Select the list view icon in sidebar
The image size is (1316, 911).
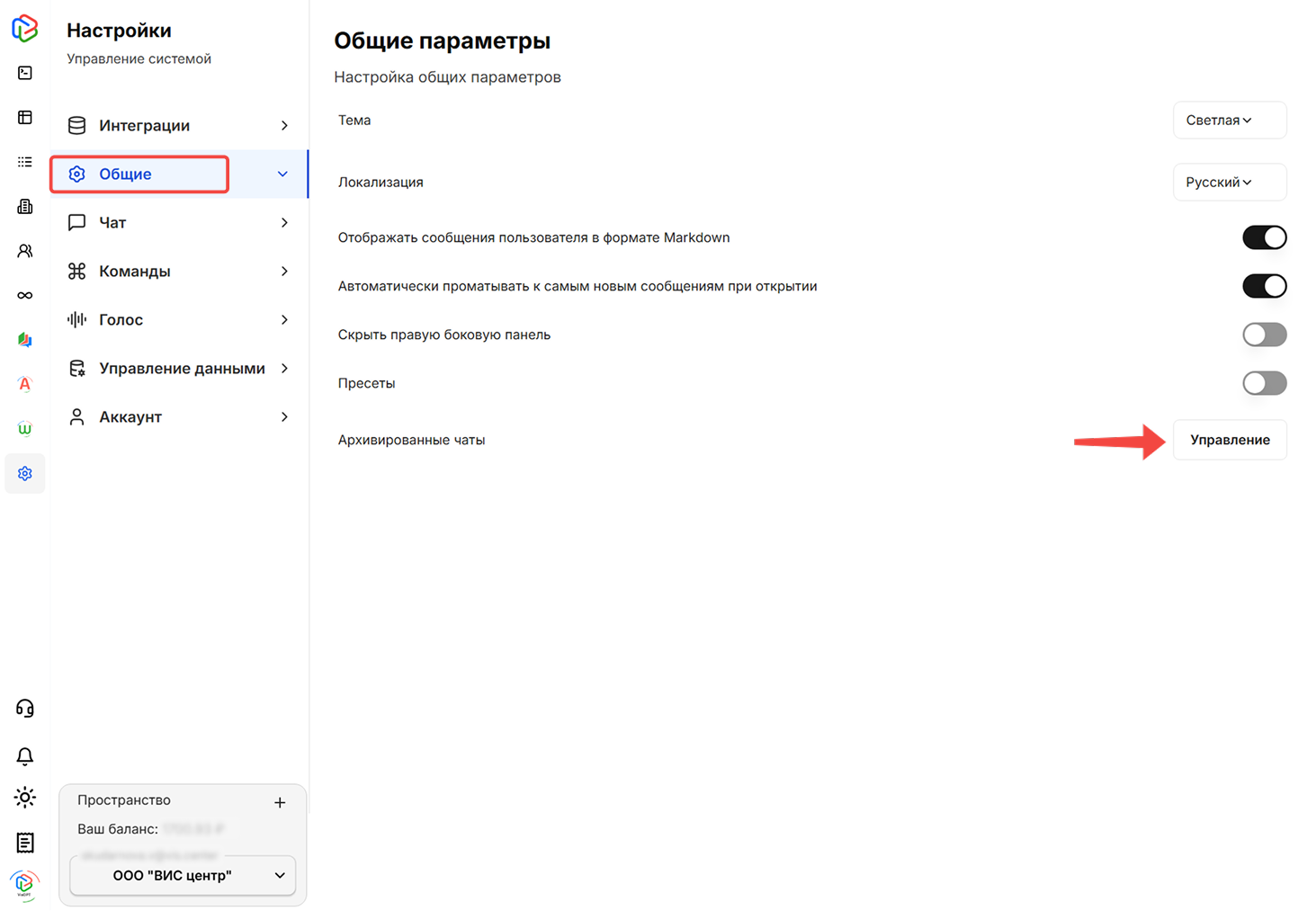pos(24,161)
